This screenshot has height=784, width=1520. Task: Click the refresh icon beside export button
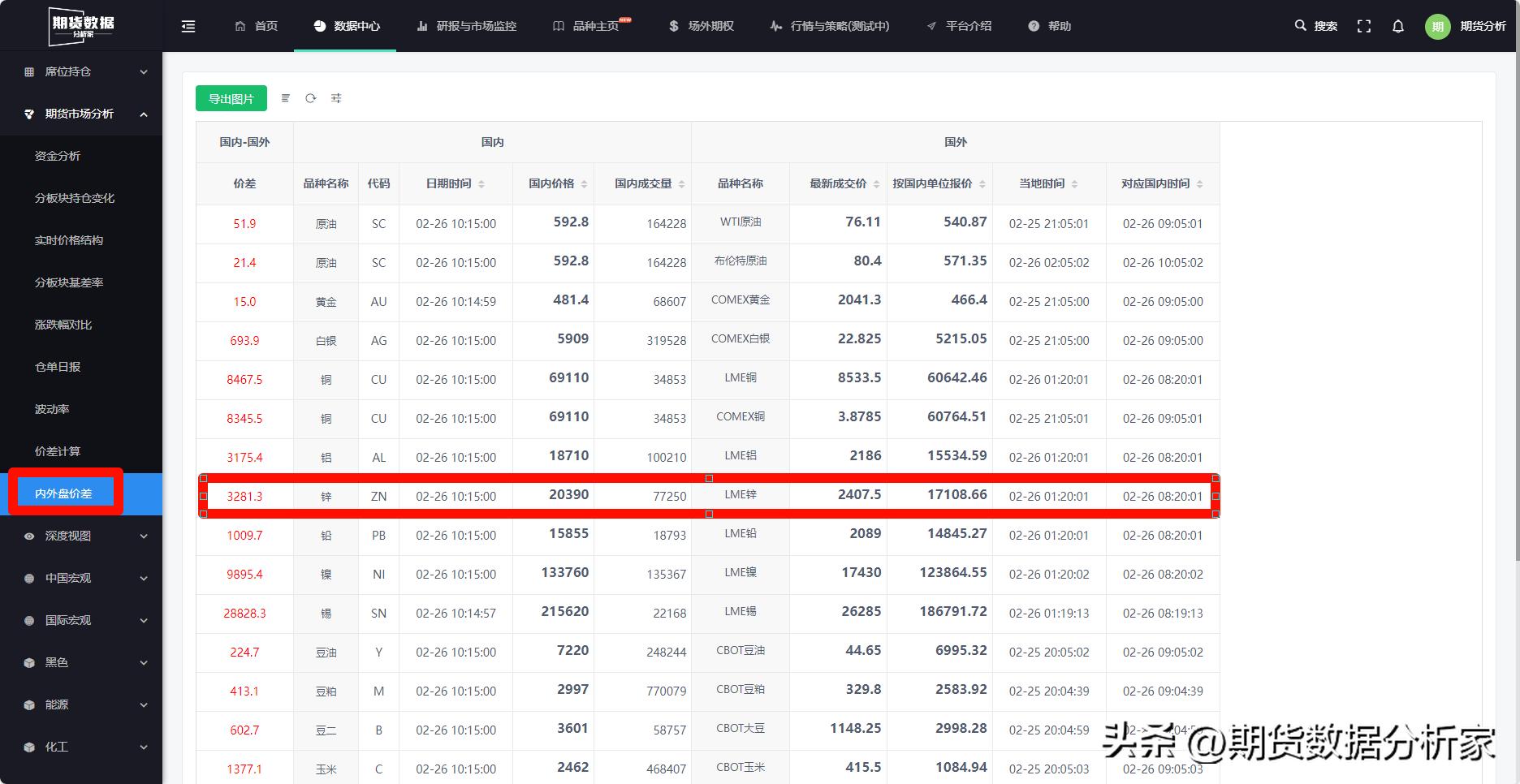click(x=310, y=98)
